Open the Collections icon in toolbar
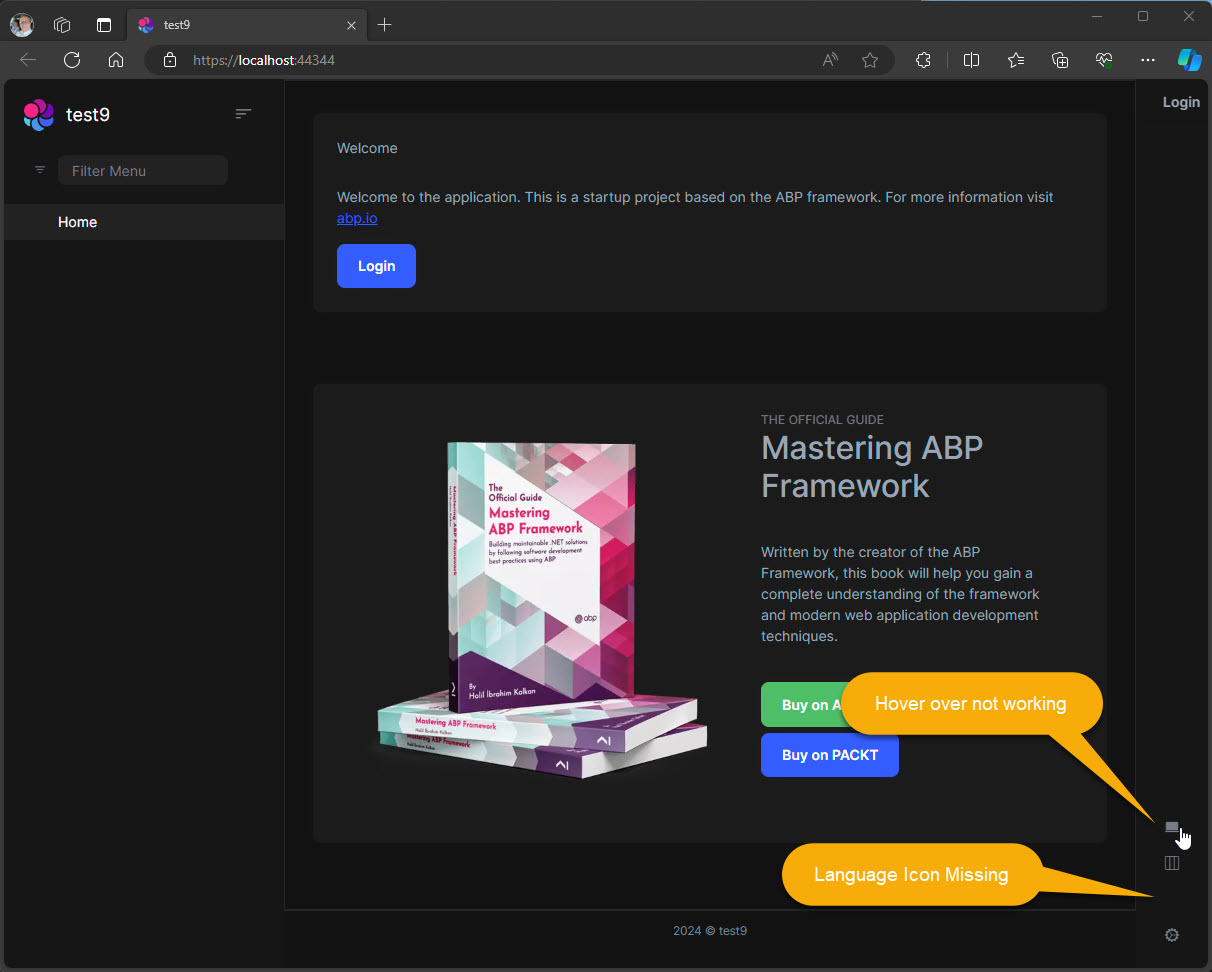The height and width of the screenshot is (972, 1212). [1061, 60]
